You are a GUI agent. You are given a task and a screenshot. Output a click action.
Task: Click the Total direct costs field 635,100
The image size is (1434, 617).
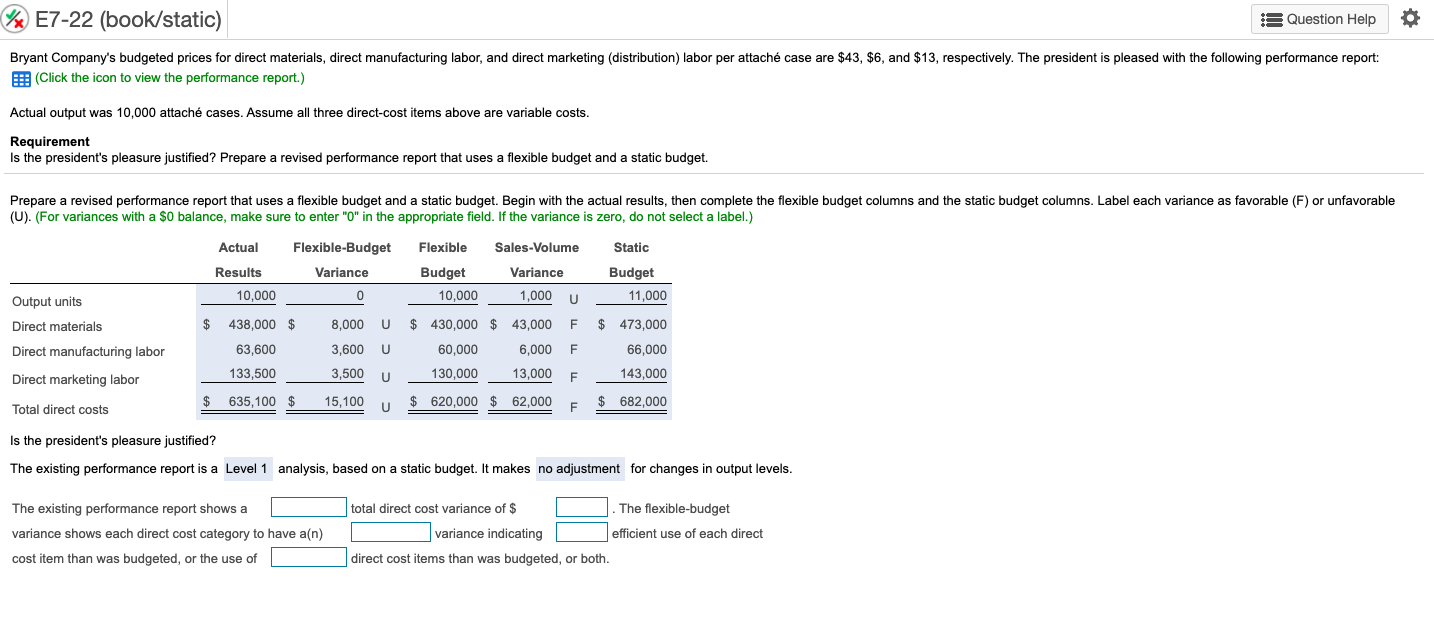[250, 401]
